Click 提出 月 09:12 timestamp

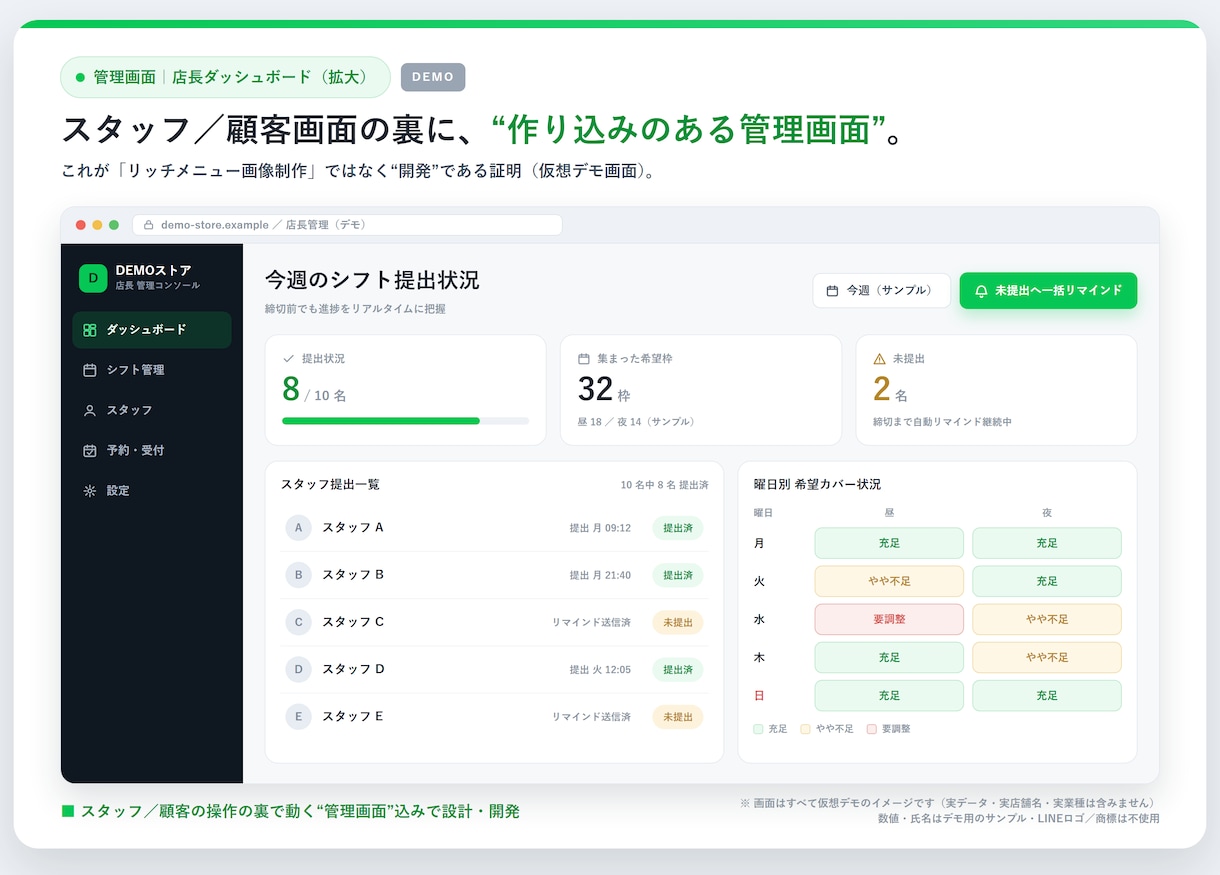(x=600, y=528)
